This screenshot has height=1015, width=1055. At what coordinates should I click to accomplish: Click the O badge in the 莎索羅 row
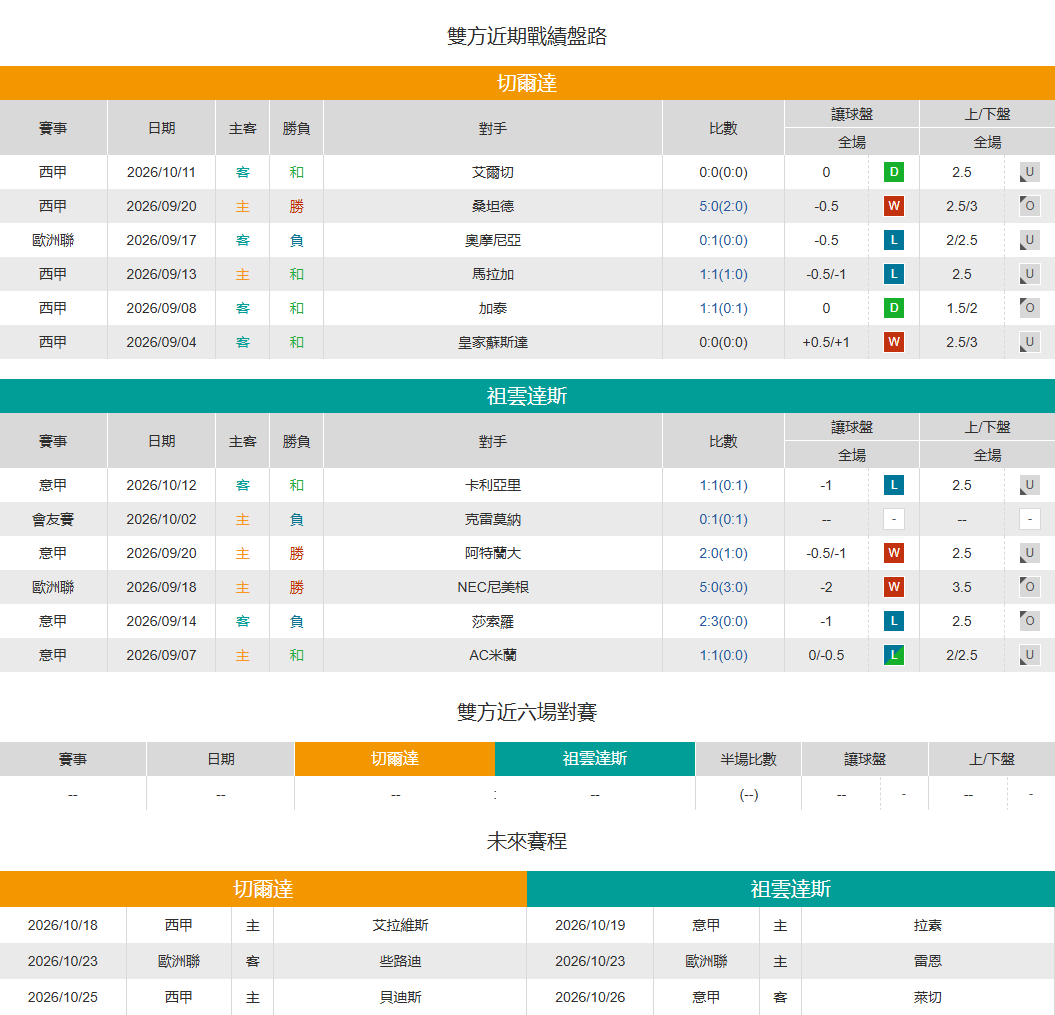click(1029, 621)
